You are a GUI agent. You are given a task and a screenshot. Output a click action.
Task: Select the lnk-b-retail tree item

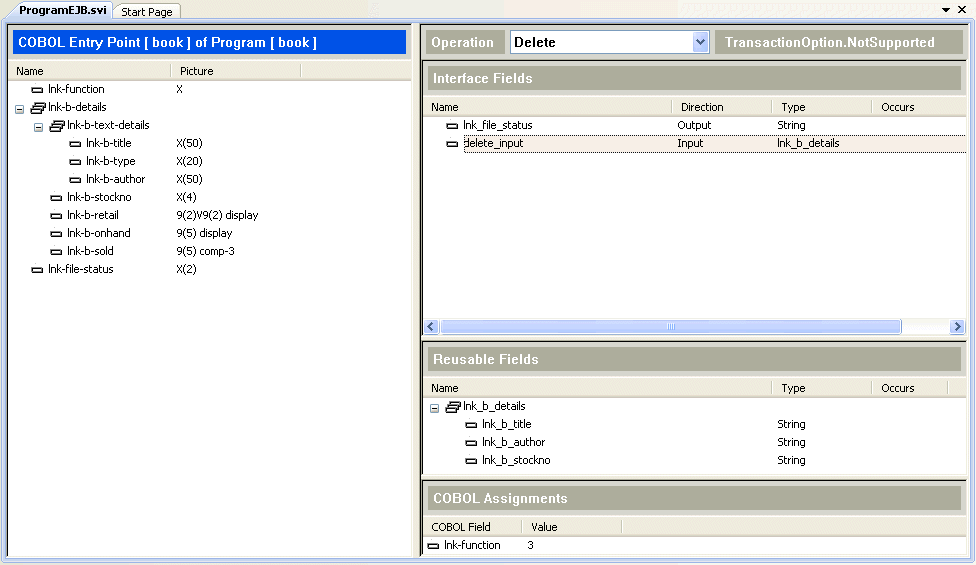pyautogui.click(x=93, y=216)
